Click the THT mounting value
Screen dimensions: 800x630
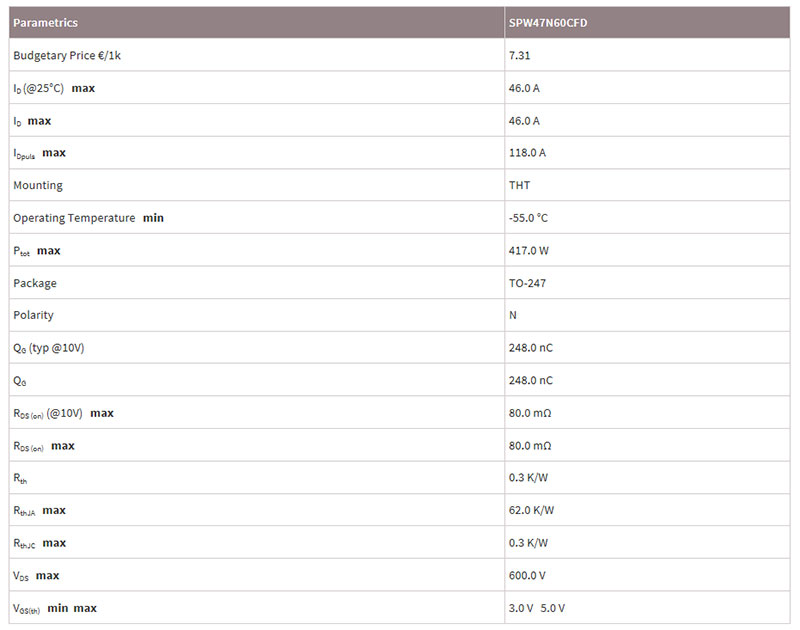[x=519, y=186]
